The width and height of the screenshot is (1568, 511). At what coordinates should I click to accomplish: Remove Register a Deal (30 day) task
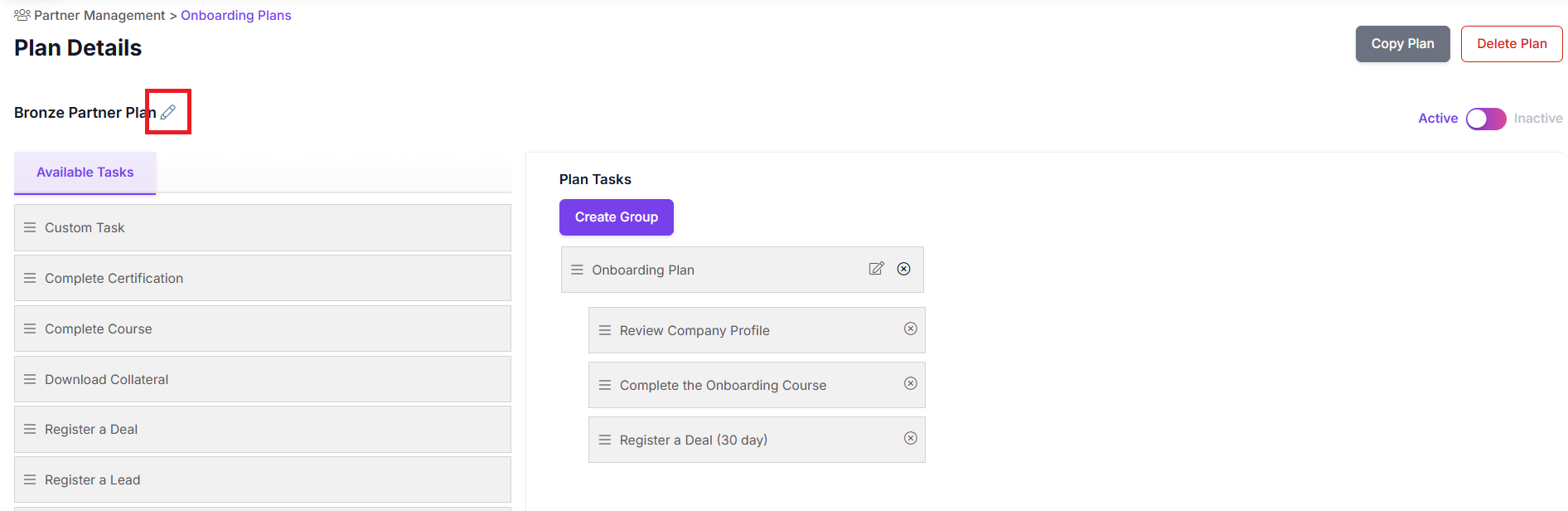[911, 438]
